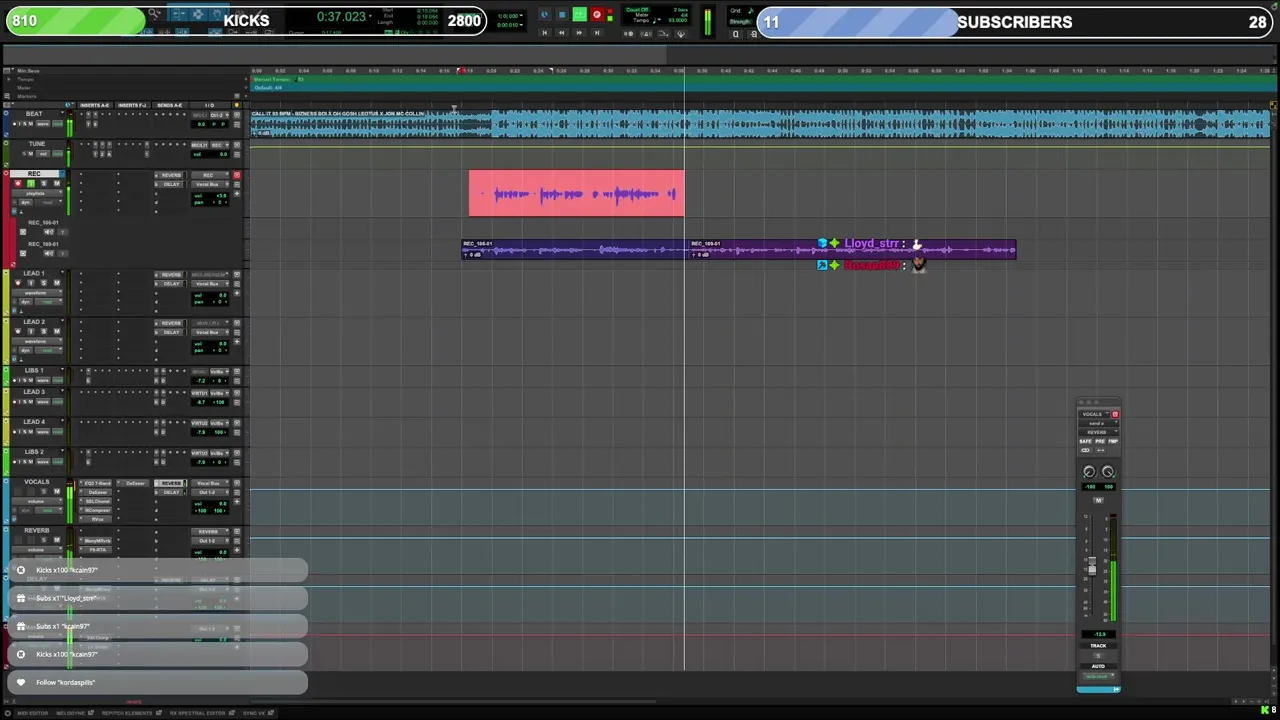
Task: Select the Zoomer tool
Action: [154, 15]
